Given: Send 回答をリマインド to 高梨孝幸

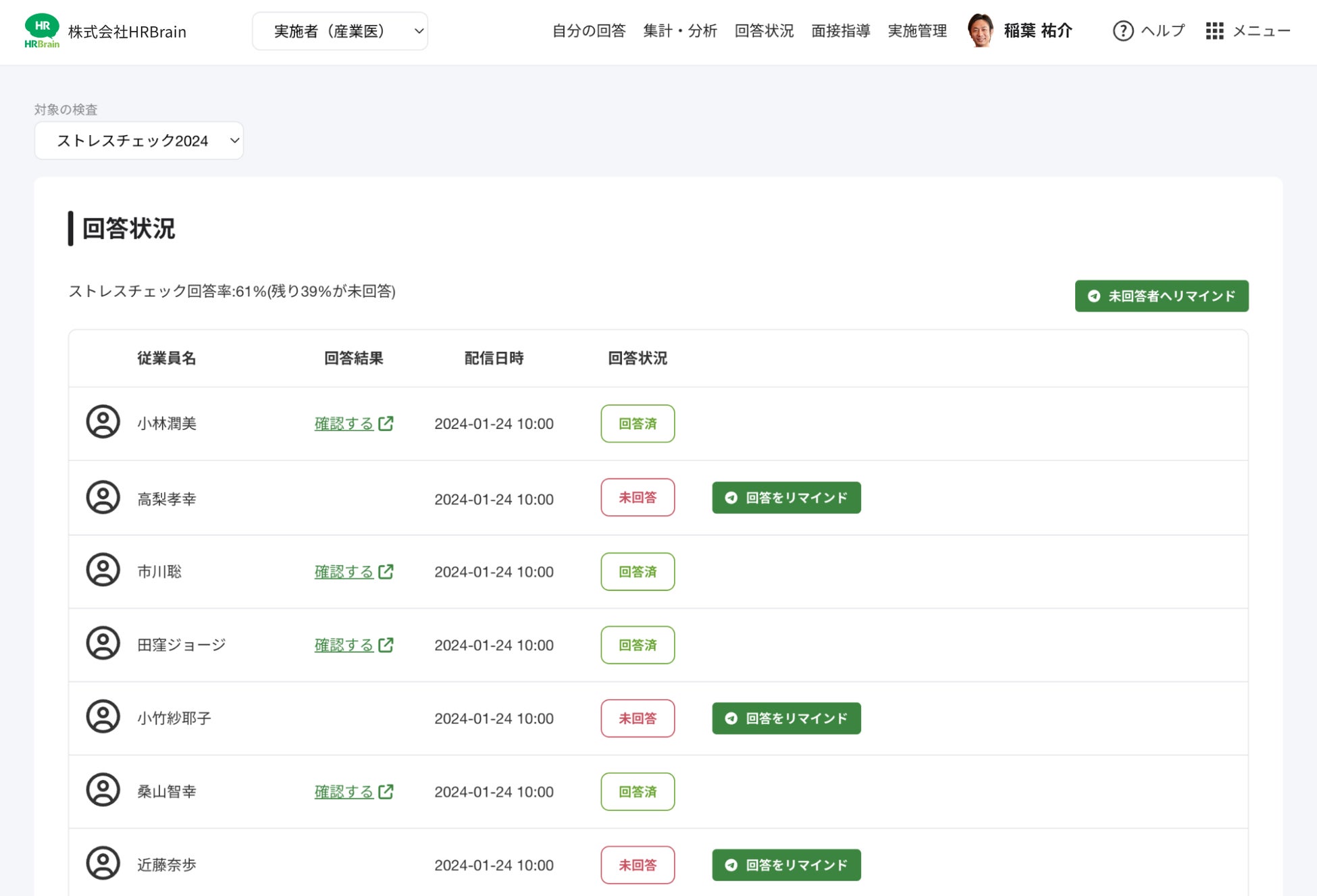Looking at the screenshot, I should point(786,498).
